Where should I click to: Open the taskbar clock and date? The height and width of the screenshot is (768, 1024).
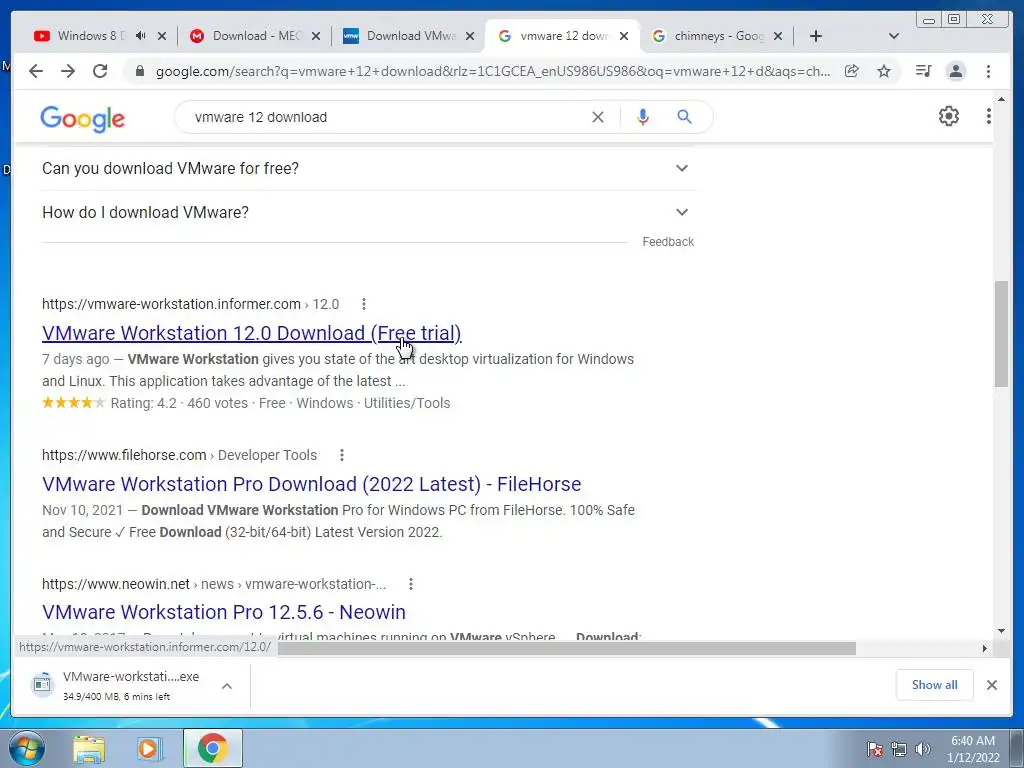click(973, 749)
